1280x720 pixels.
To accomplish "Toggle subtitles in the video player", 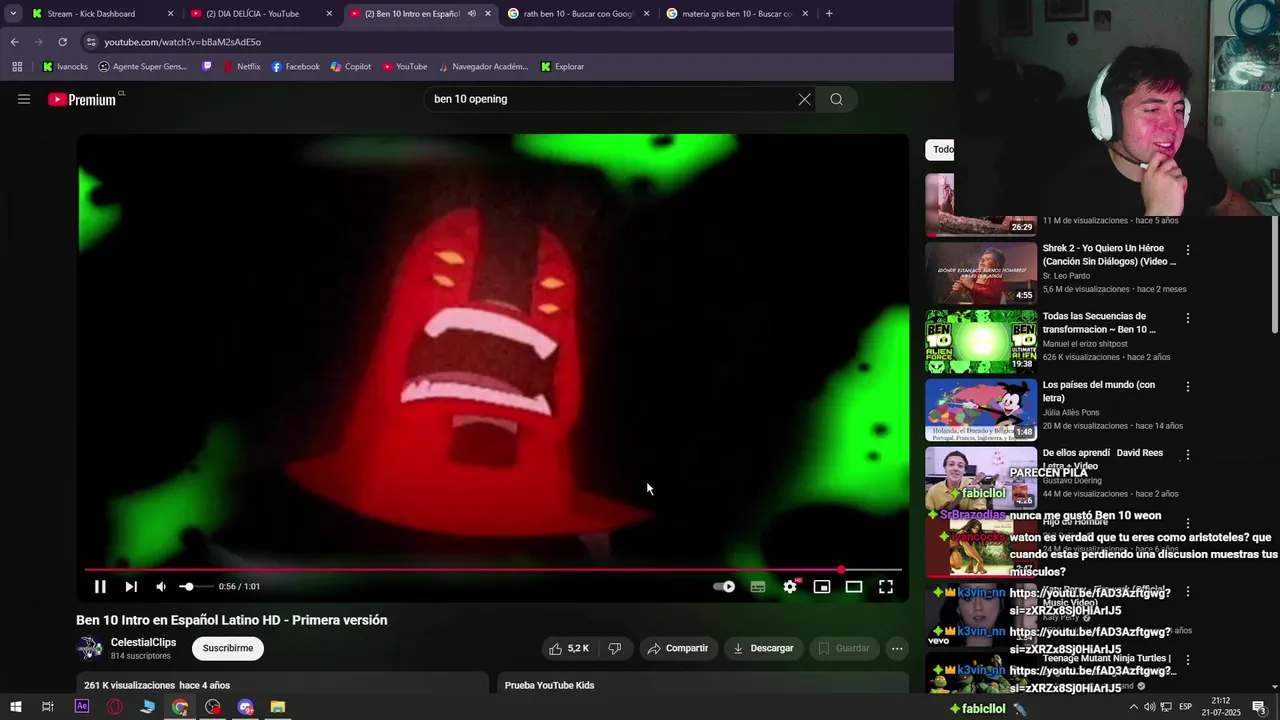I will 758,587.
